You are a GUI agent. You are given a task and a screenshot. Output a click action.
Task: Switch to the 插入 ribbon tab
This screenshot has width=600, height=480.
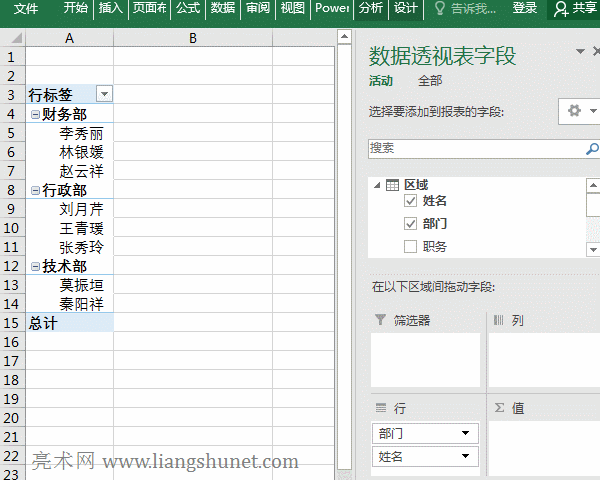click(111, 8)
